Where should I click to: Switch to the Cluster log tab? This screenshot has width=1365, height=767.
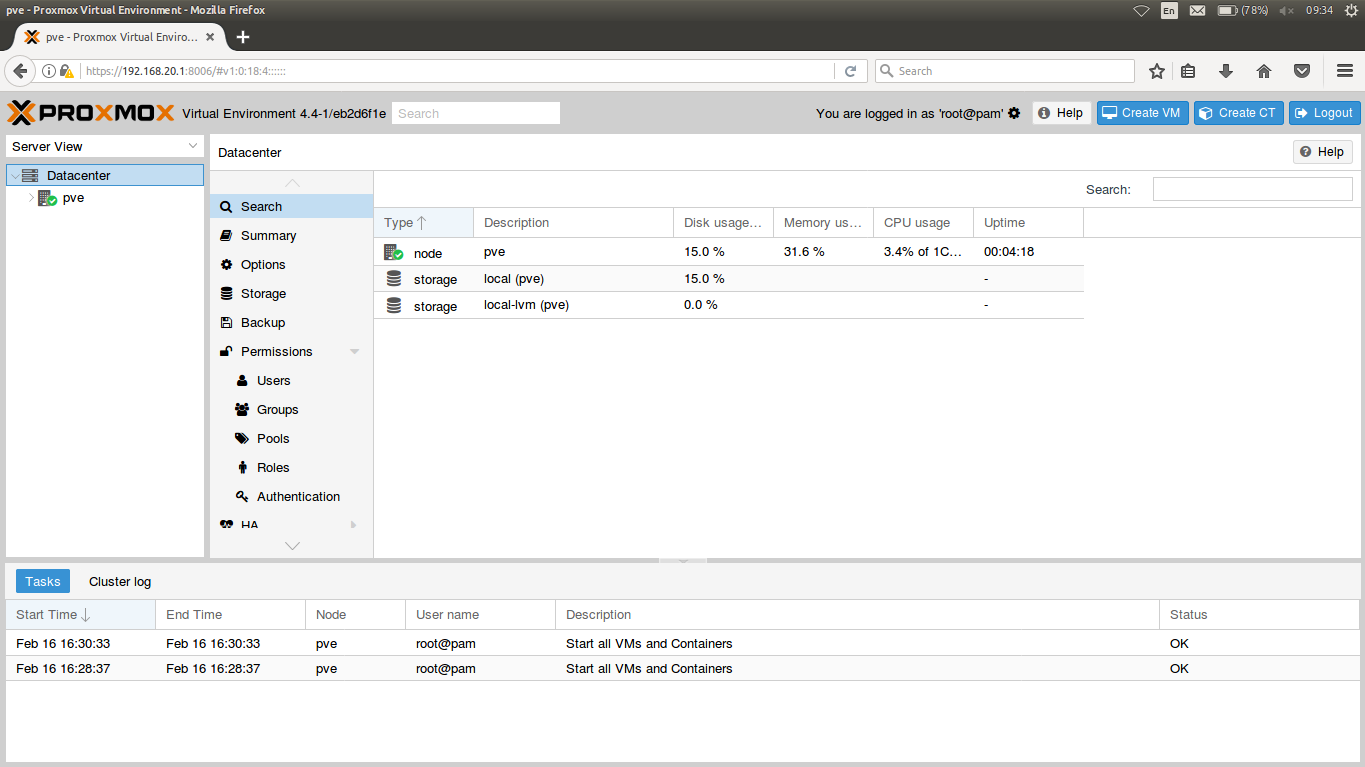(120, 581)
